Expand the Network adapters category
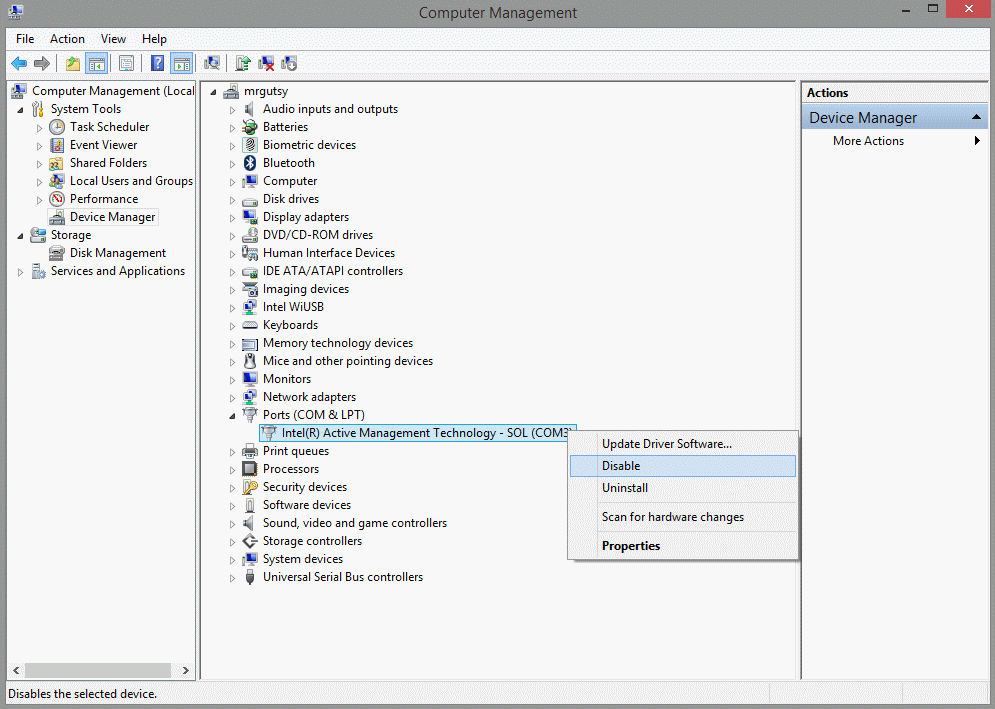This screenshot has height=709, width=995. (233, 397)
